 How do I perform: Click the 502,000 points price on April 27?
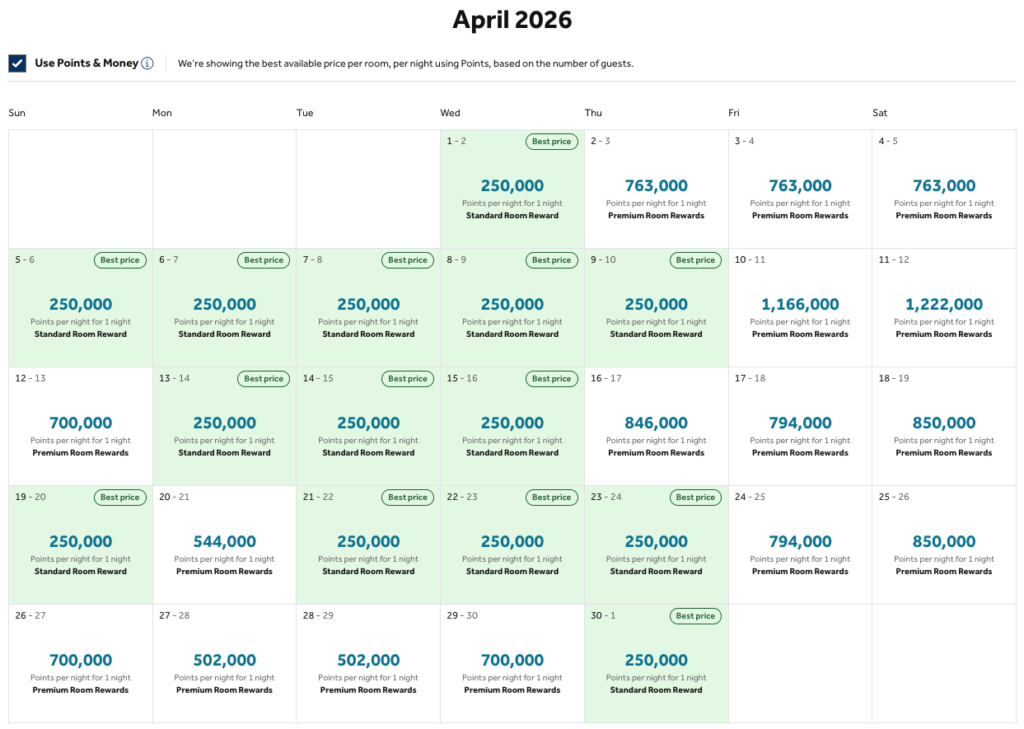pyautogui.click(x=224, y=659)
